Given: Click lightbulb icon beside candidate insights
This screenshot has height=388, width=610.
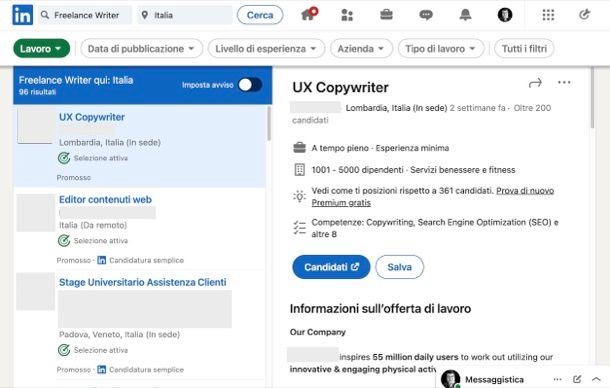Looking at the screenshot, I should [x=300, y=196].
